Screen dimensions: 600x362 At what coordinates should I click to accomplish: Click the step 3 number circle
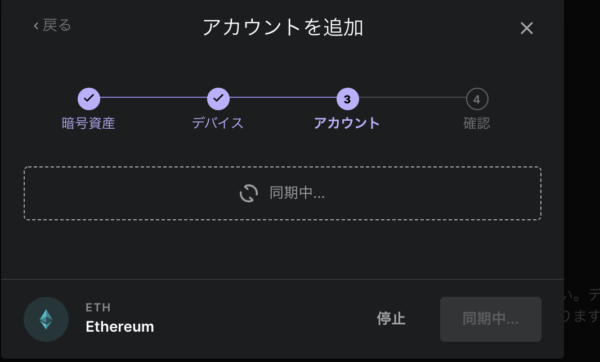347,99
